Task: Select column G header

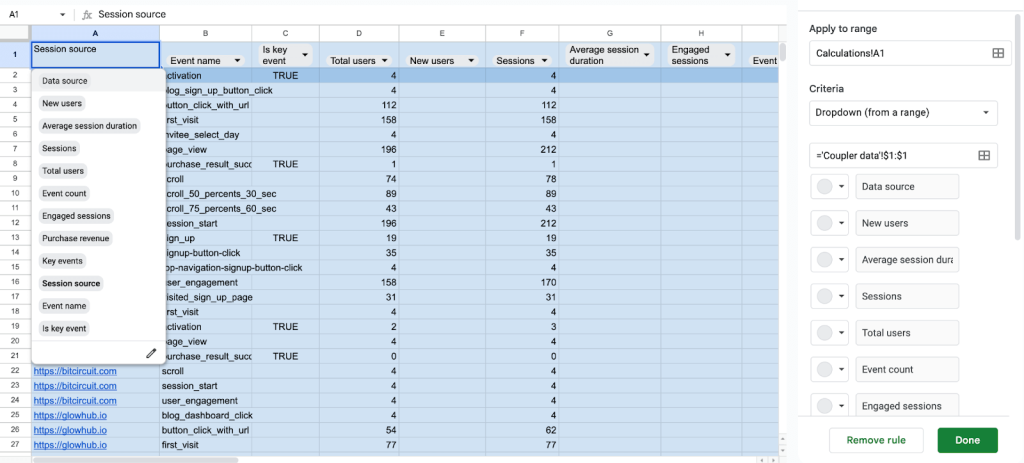Action: [x=610, y=33]
